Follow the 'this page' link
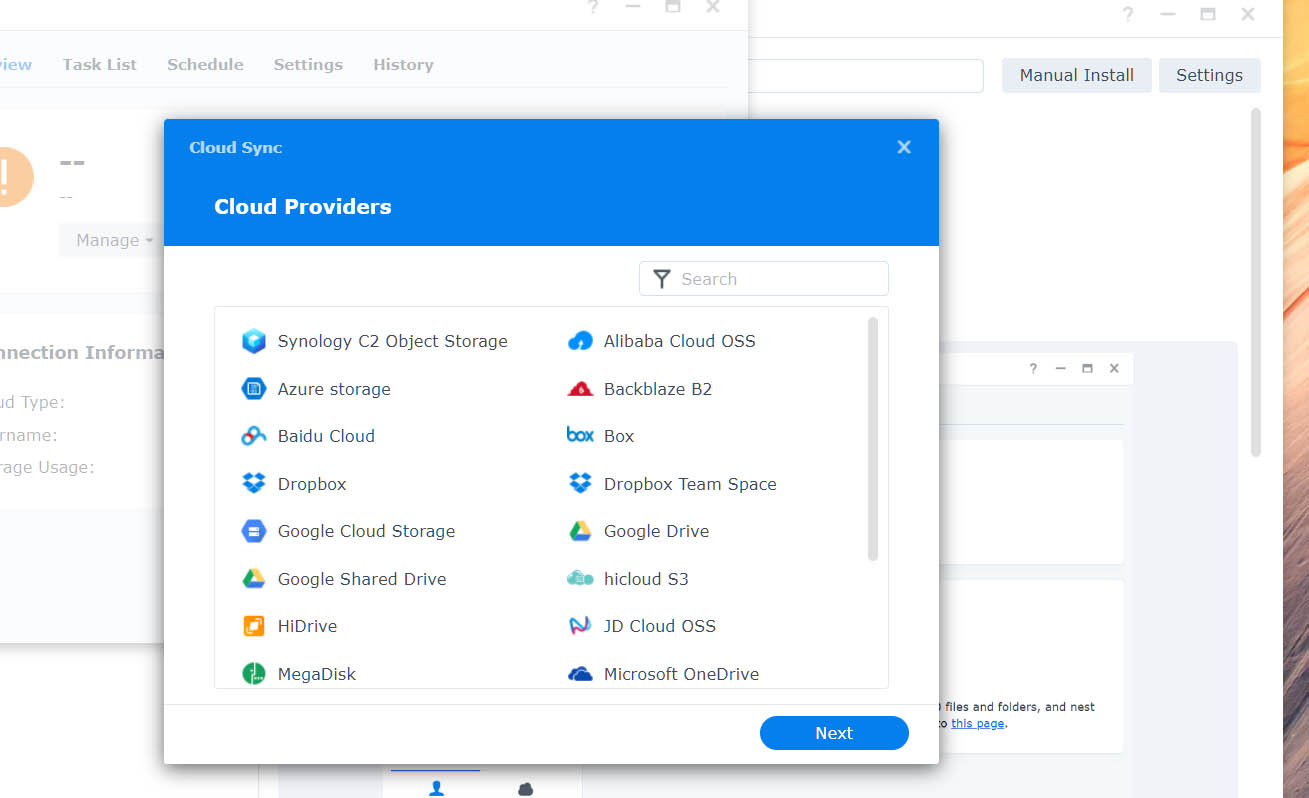The width and height of the screenshot is (1309, 798). point(977,723)
